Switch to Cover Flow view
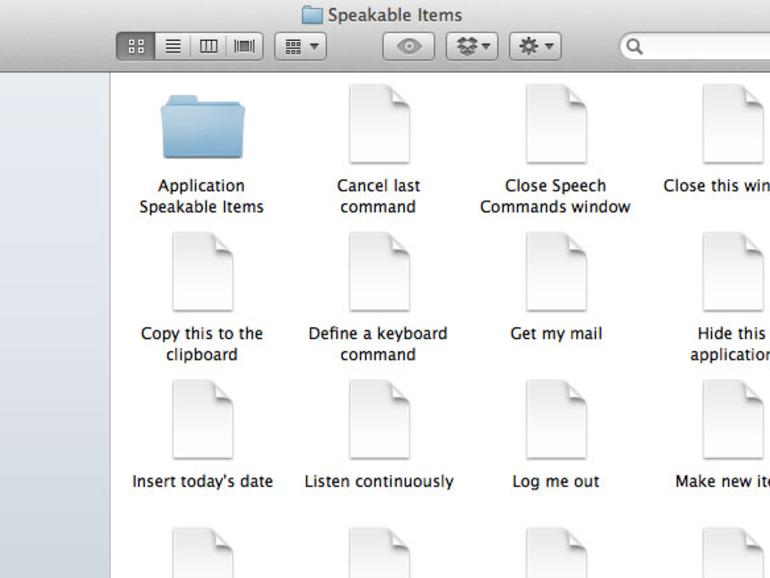The height and width of the screenshot is (578, 770). 245,47
